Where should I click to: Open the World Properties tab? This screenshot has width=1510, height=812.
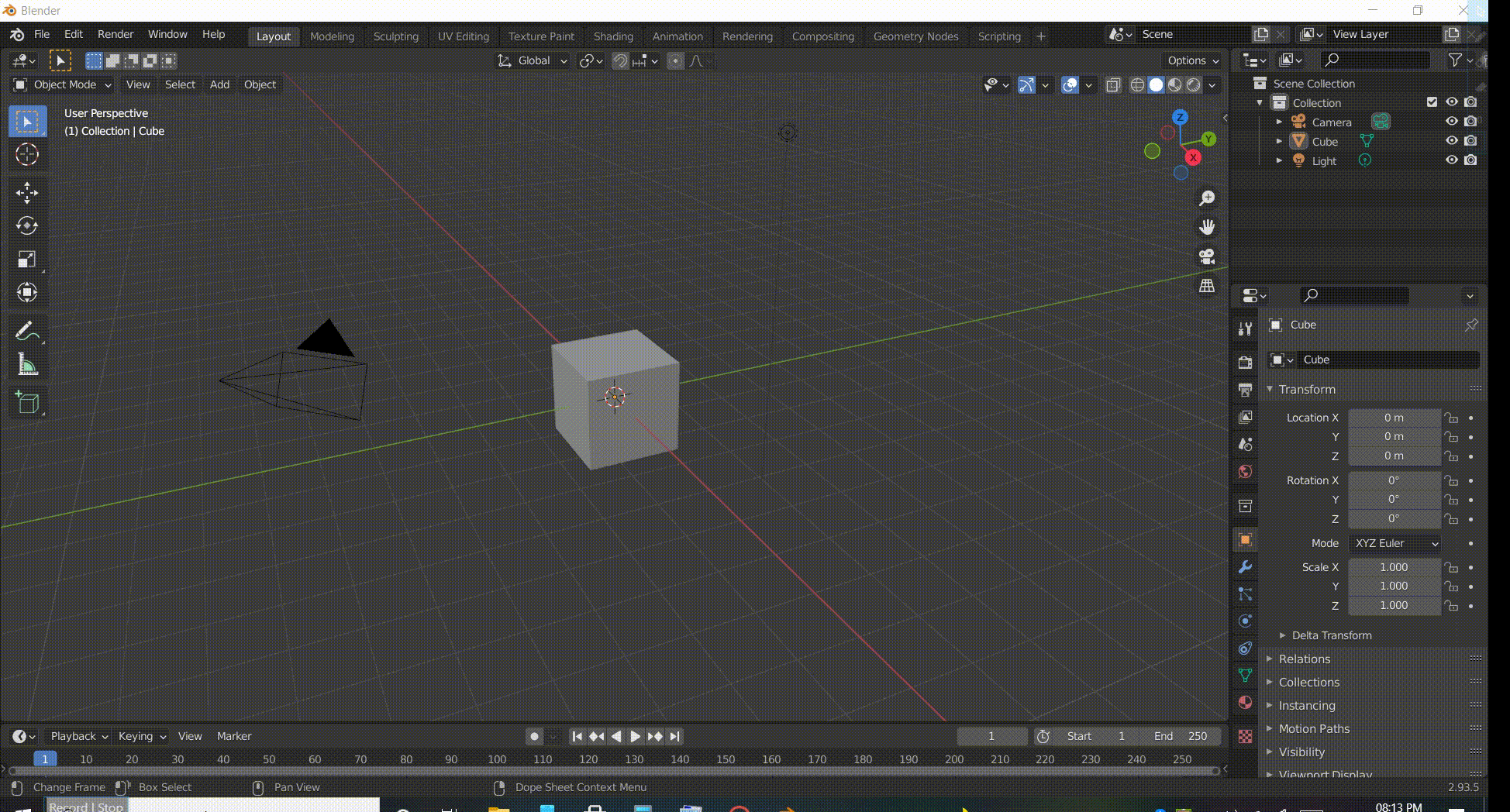[x=1245, y=471]
